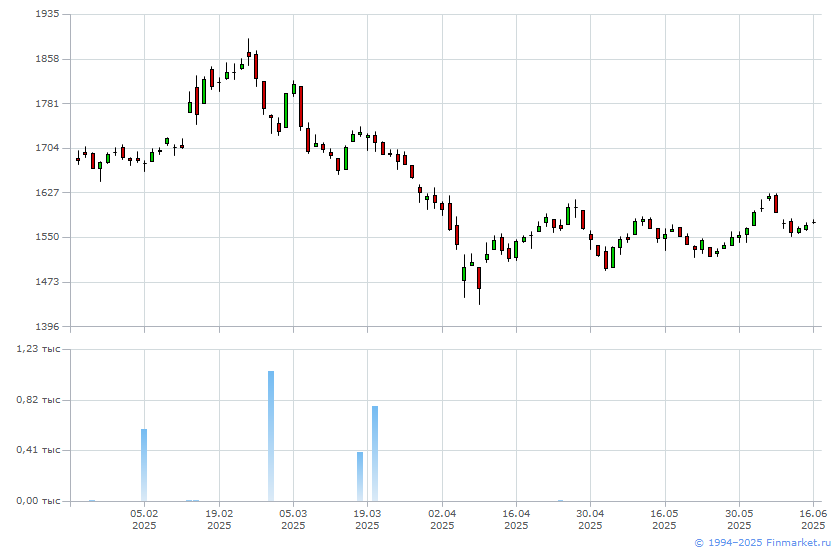This screenshot has height=550, width=840.
Task: Click the 1,23 тыс volume axis label
Action: coord(38,349)
